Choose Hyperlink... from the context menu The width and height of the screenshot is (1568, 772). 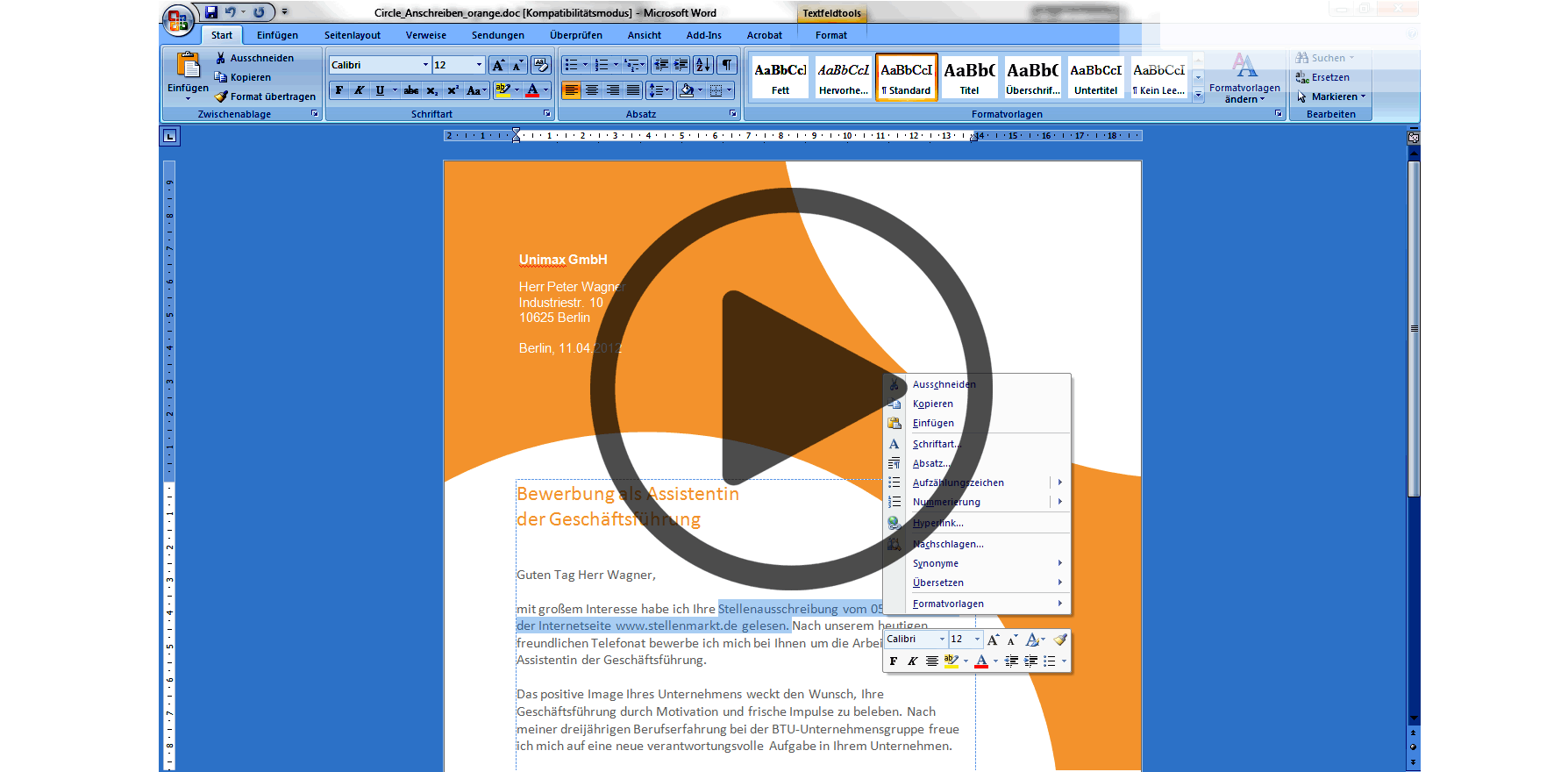coord(937,523)
